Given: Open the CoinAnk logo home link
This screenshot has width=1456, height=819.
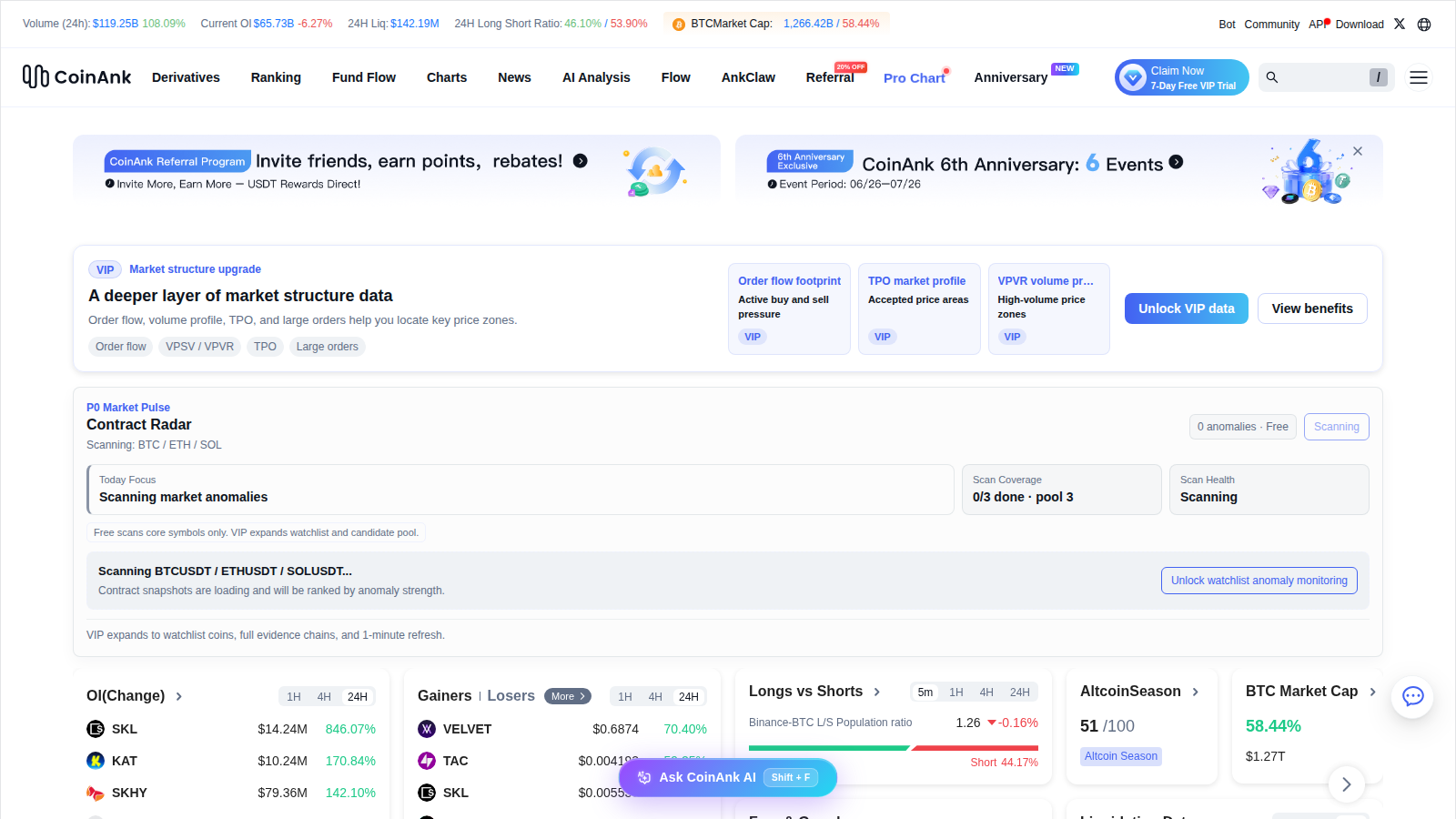Looking at the screenshot, I should tap(76, 76).
